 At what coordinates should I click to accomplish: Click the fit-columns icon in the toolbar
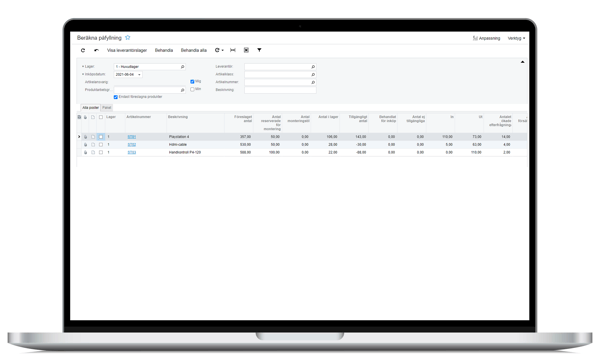(x=233, y=50)
